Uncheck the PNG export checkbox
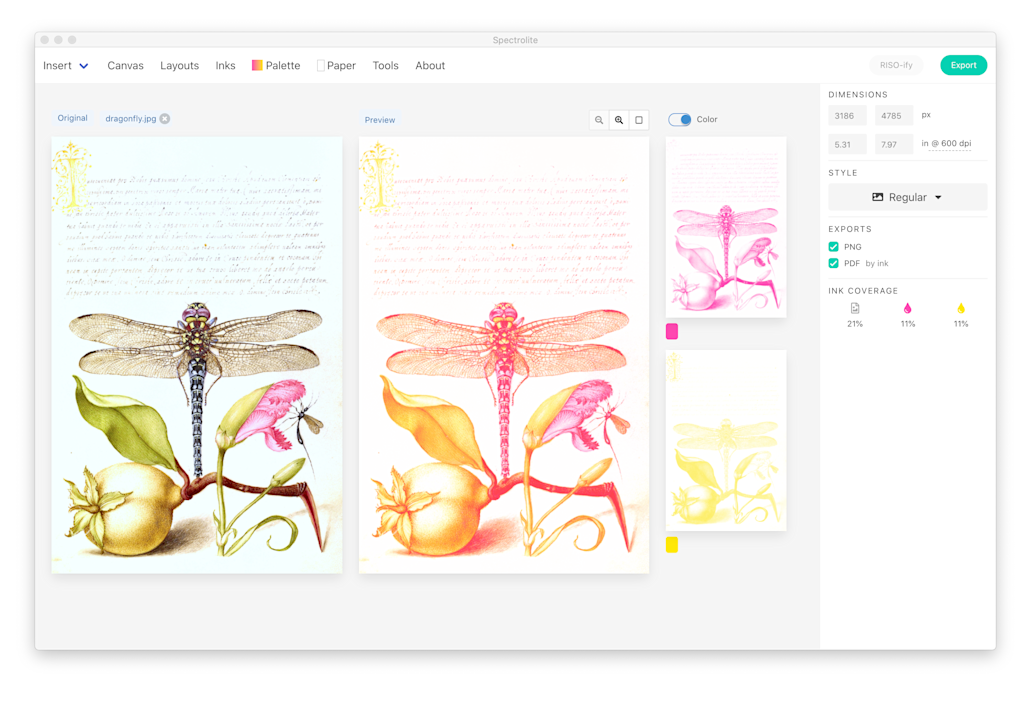The image size is (1024, 706). (x=833, y=247)
